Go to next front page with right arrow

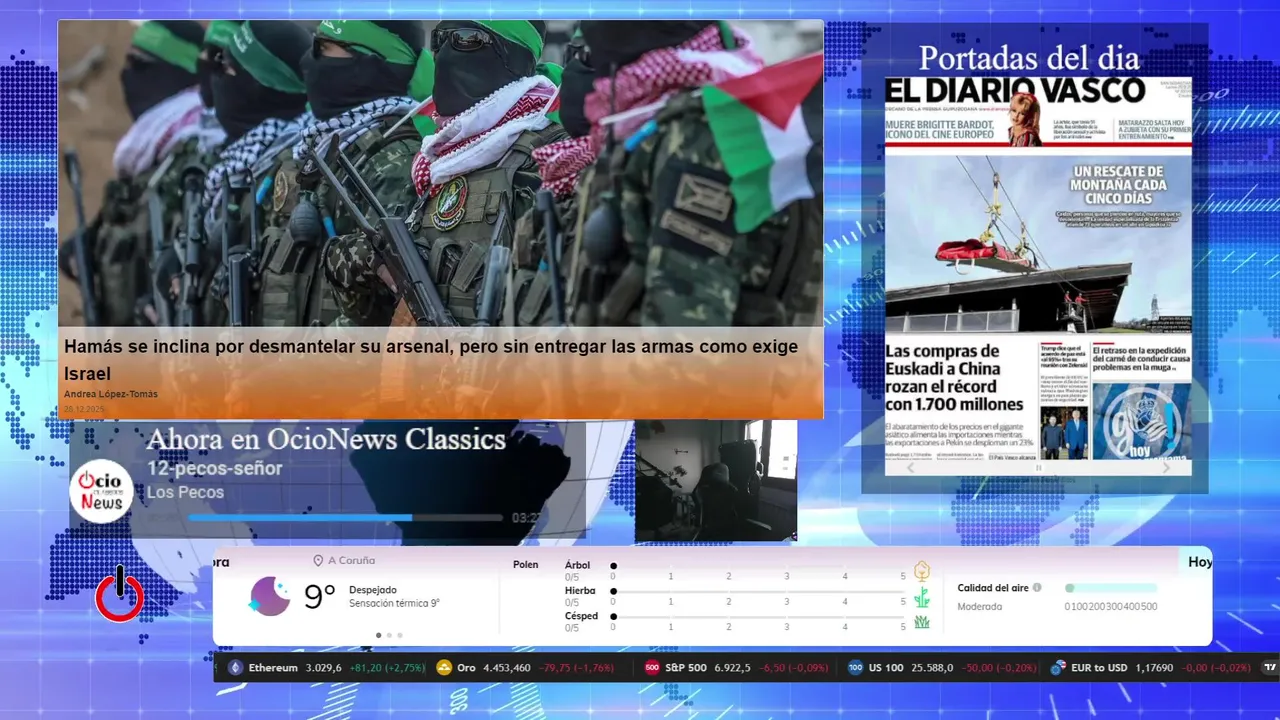point(1166,467)
